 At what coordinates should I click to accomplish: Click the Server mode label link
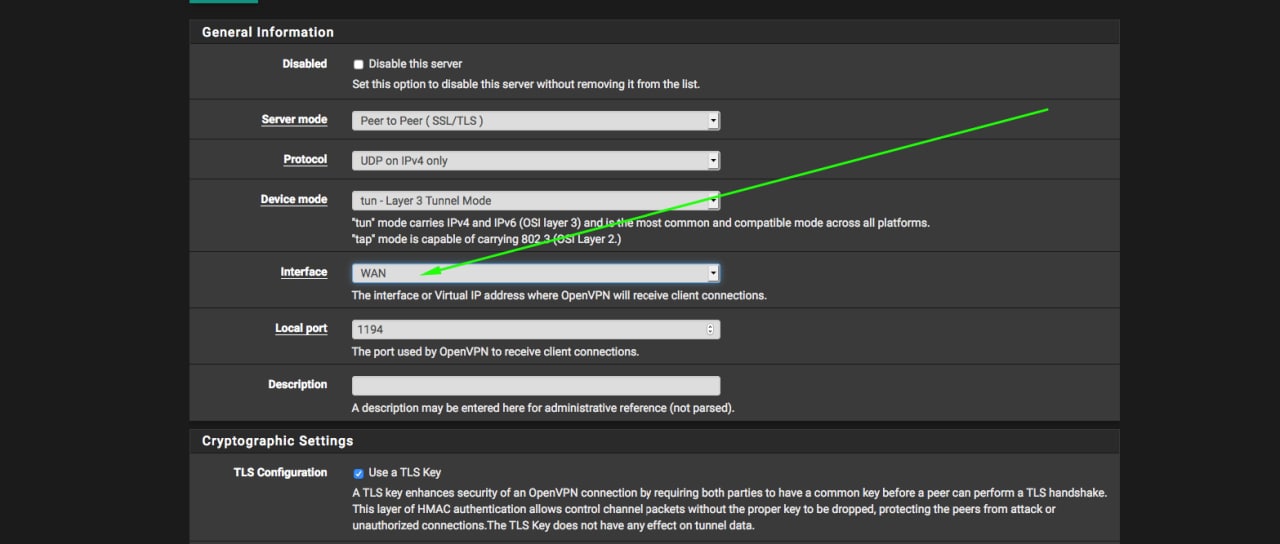(294, 119)
